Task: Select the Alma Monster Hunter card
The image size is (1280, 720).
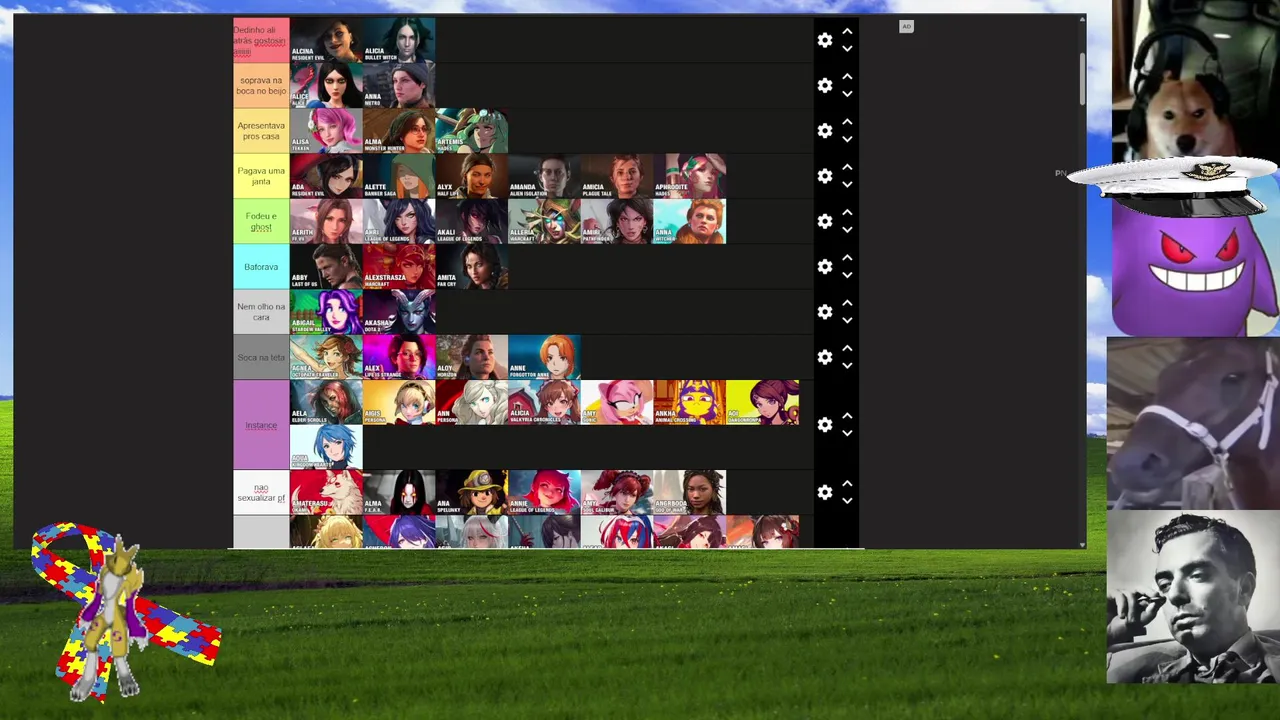Action: point(399,131)
